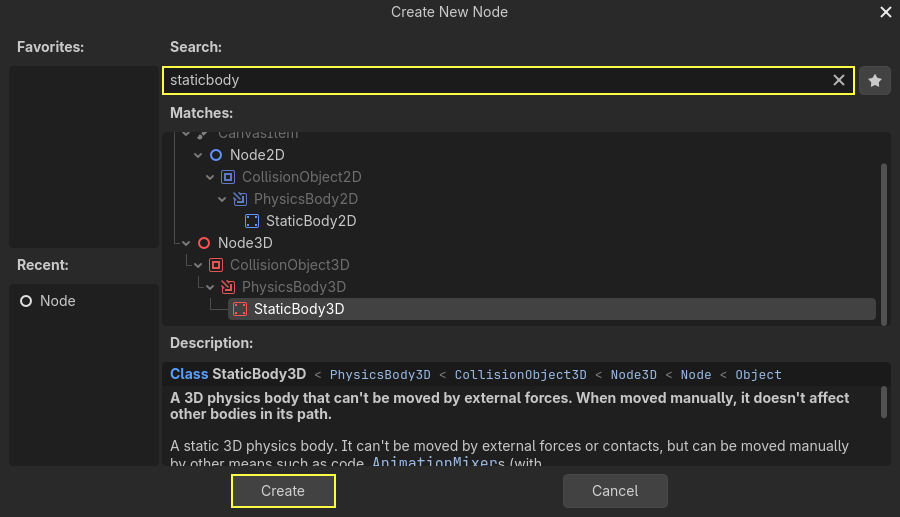Collapse the CollisionObject2D branch
The height and width of the screenshot is (517, 900).
pos(210,177)
